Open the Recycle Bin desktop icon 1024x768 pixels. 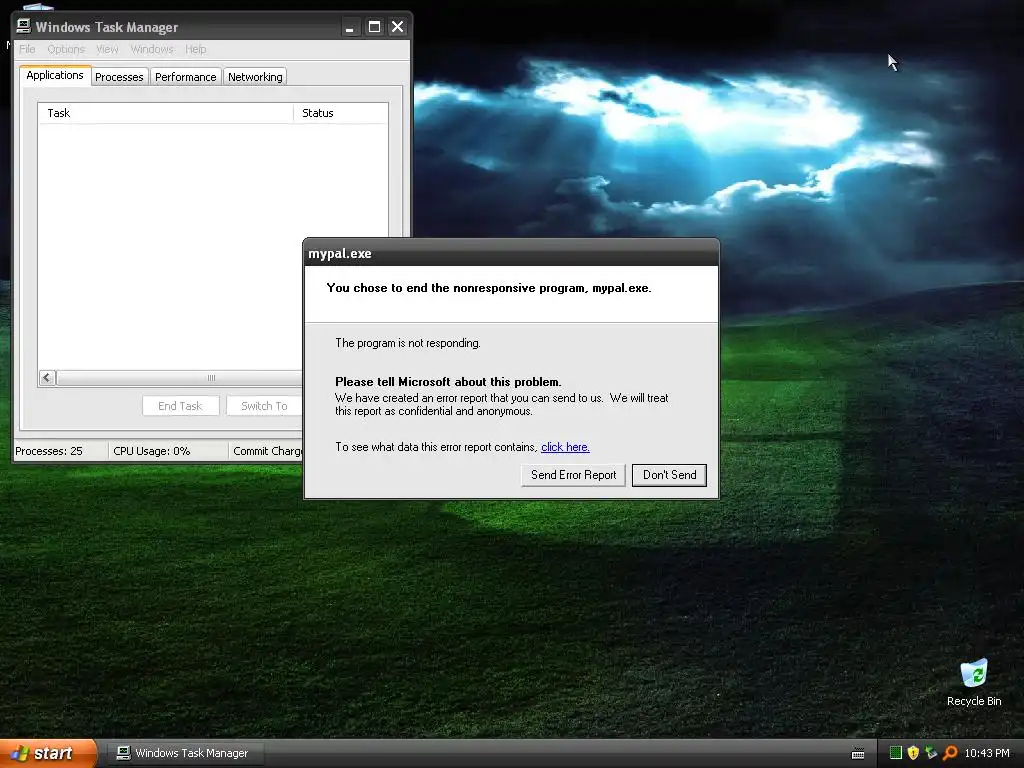coord(974,682)
